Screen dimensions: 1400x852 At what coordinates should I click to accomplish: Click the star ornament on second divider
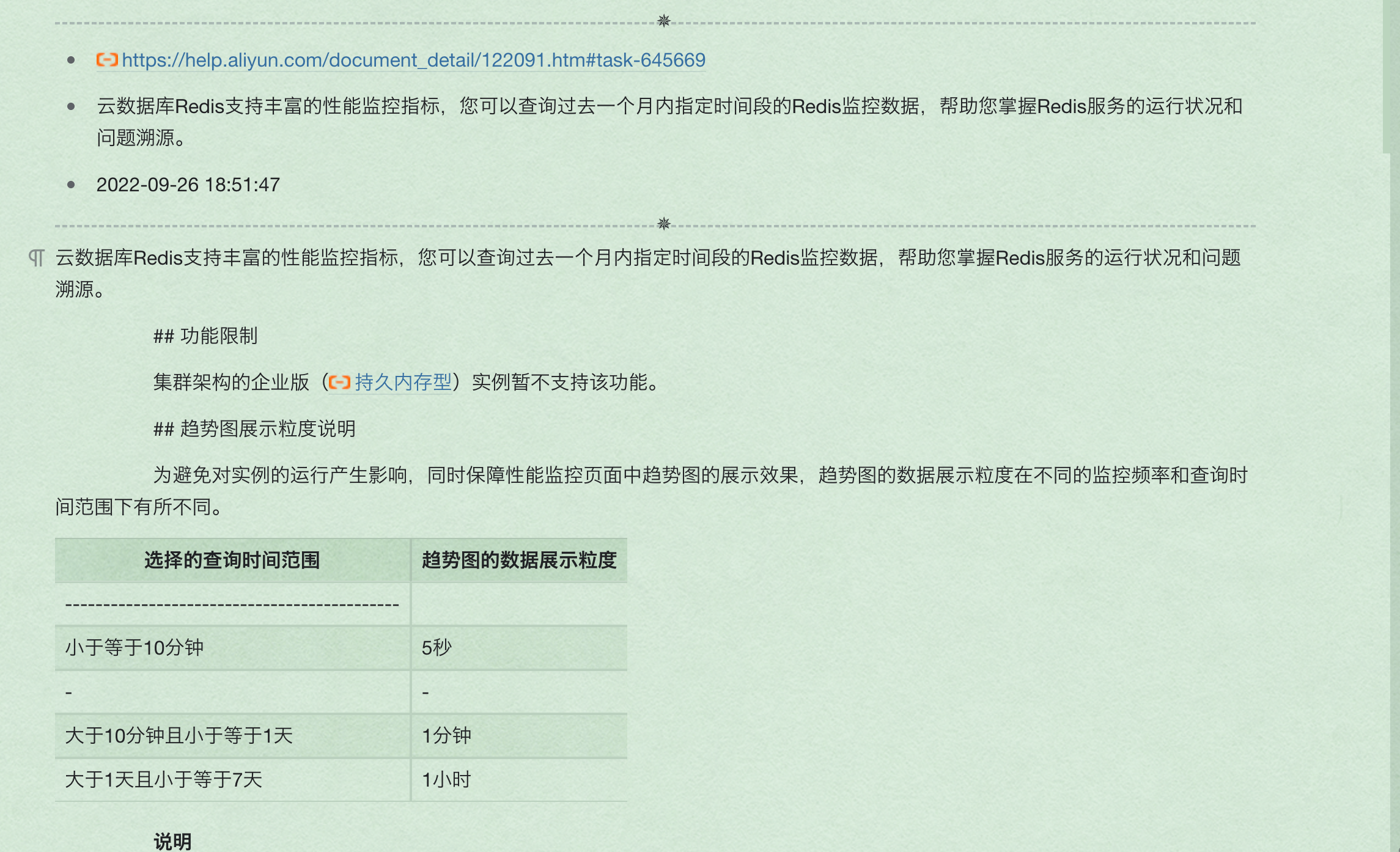[x=663, y=224]
